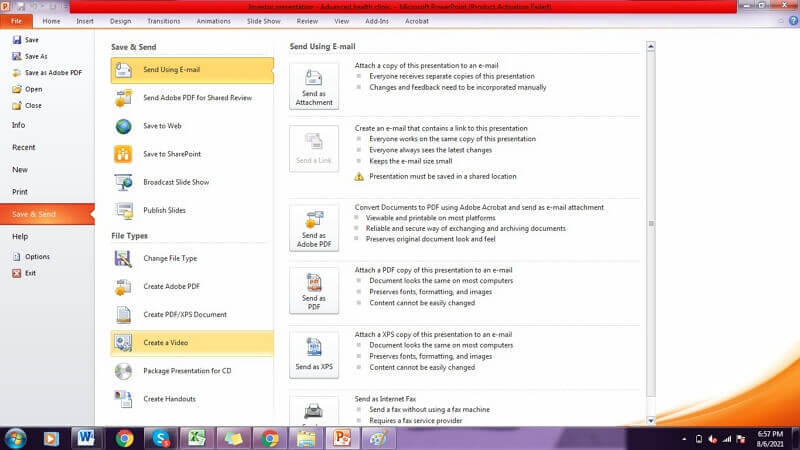Open Windows Media Player from taskbar
The height and width of the screenshot is (450, 800).
tap(51, 439)
